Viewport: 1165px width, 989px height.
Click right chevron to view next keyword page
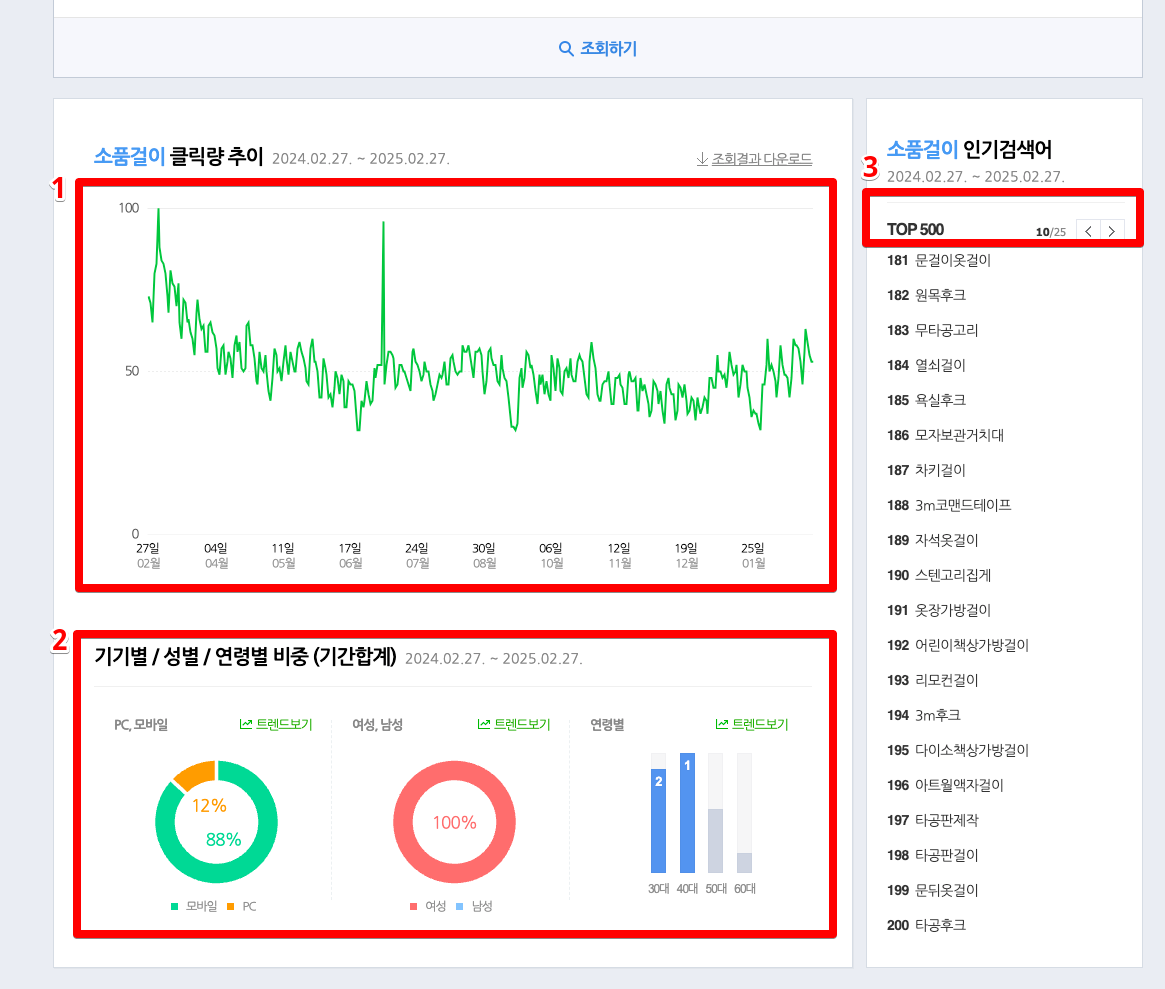(1112, 230)
